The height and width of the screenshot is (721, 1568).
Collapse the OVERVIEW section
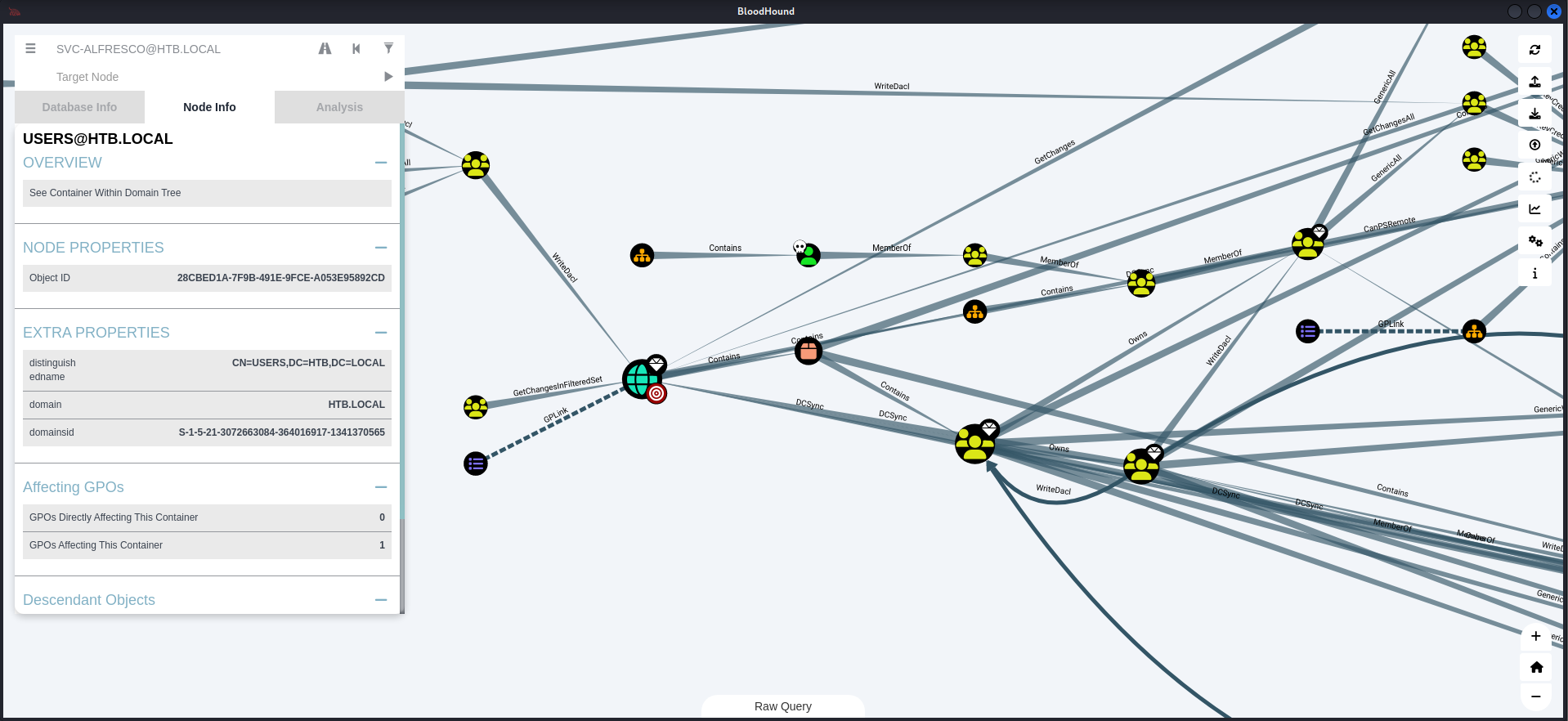pyautogui.click(x=381, y=163)
